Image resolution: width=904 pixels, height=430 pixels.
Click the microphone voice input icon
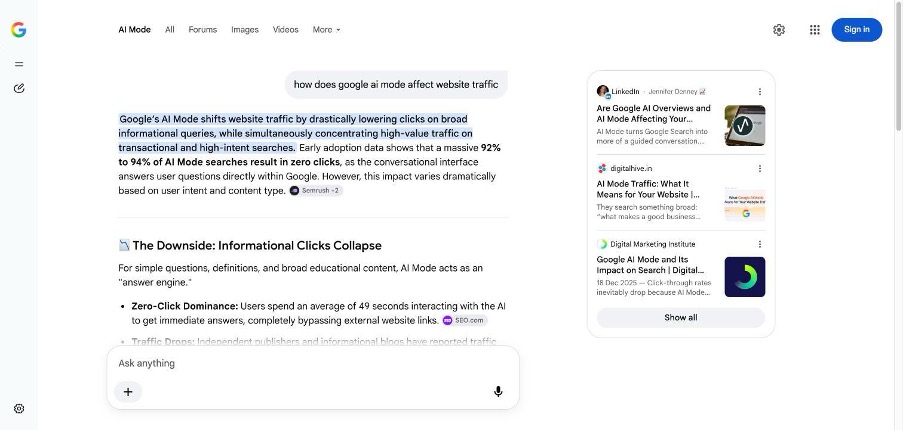coord(498,392)
